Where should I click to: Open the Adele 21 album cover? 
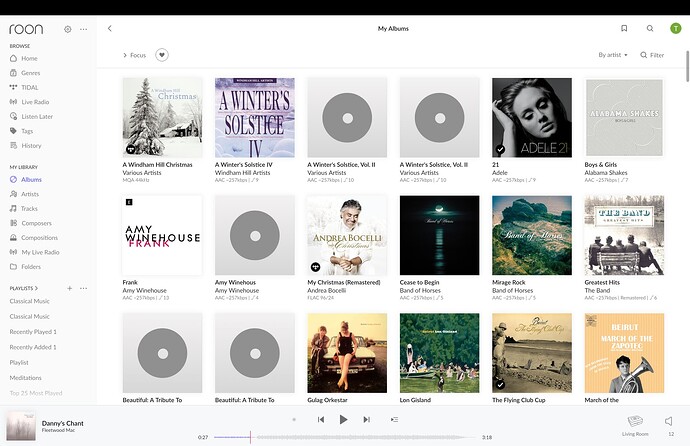[532, 117]
